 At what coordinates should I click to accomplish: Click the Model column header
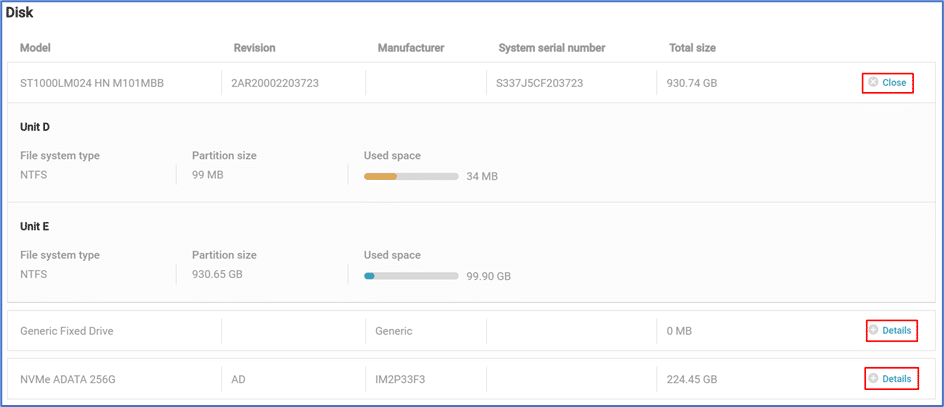35,48
